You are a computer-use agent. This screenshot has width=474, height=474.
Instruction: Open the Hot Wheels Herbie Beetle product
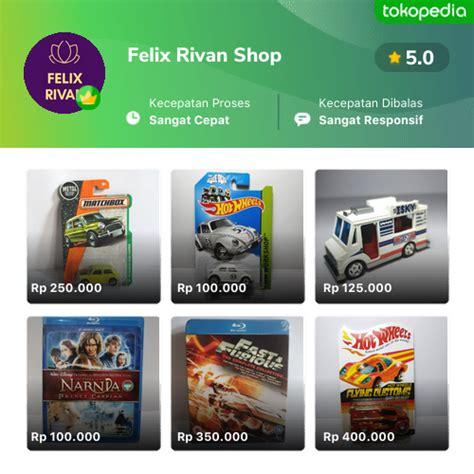tap(238, 236)
